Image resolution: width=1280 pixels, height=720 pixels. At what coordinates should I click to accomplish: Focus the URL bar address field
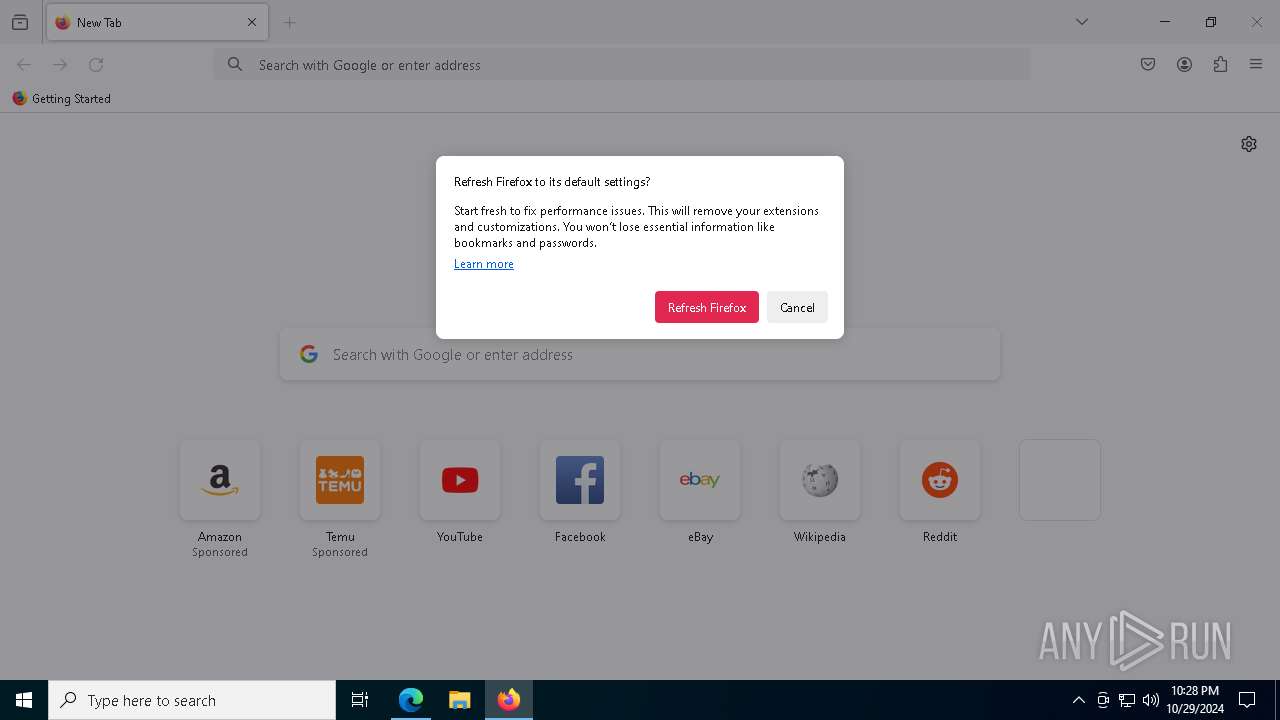tap(622, 65)
